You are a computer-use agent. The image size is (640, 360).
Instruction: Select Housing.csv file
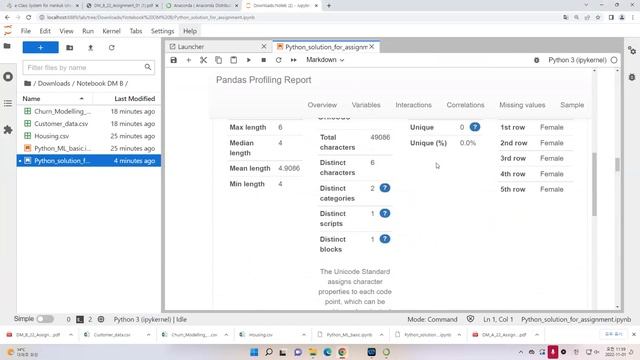89,136
